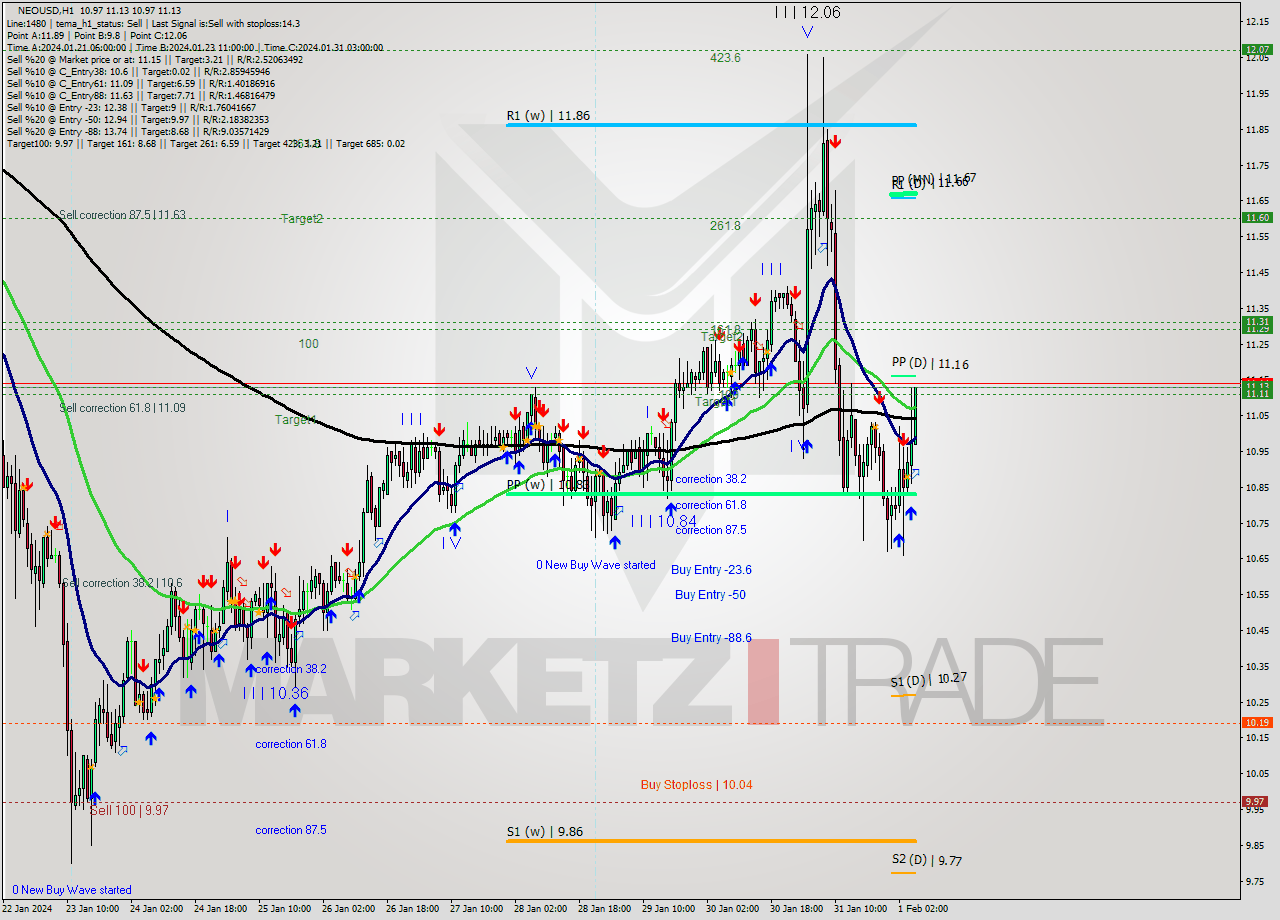
Task: Select the green 12.07 price axis tag
Action: point(1256,49)
